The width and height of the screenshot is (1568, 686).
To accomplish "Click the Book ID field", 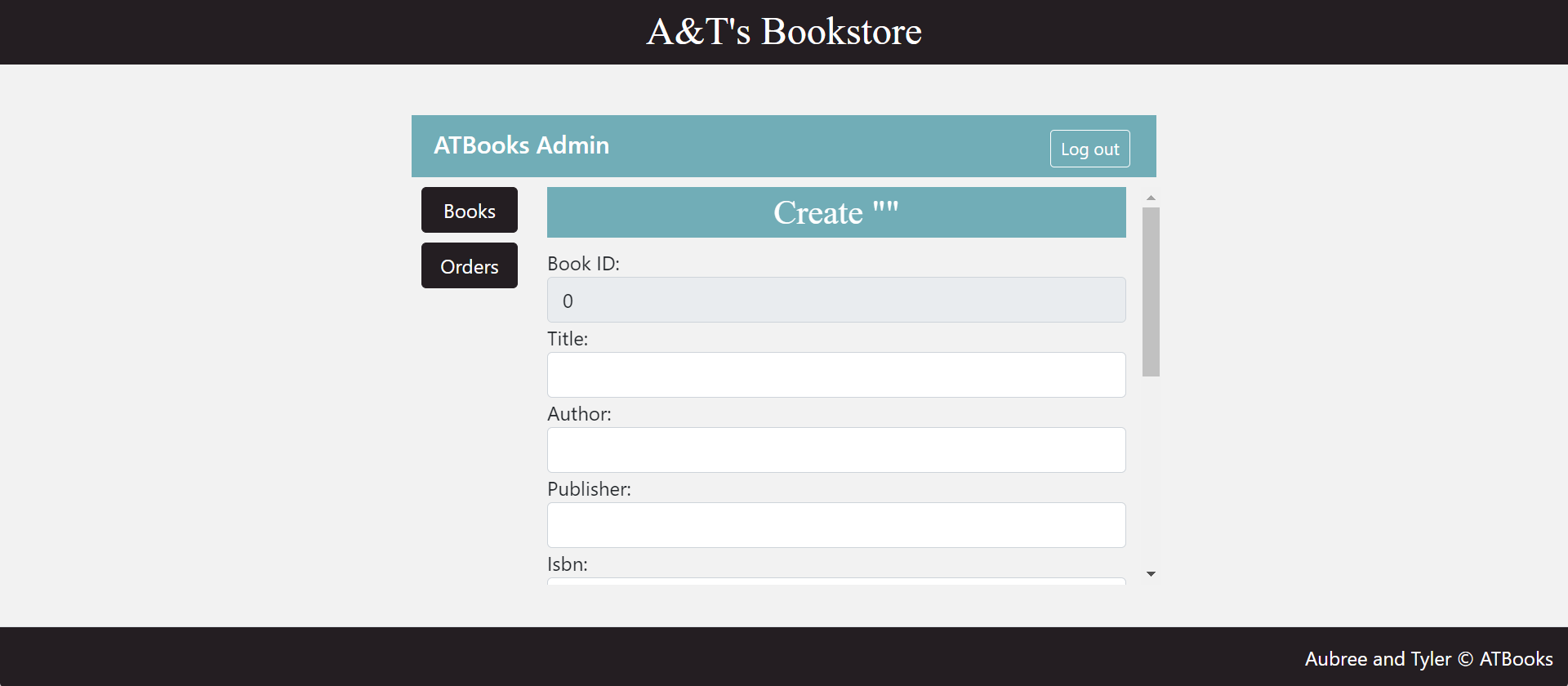I will pos(836,300).
